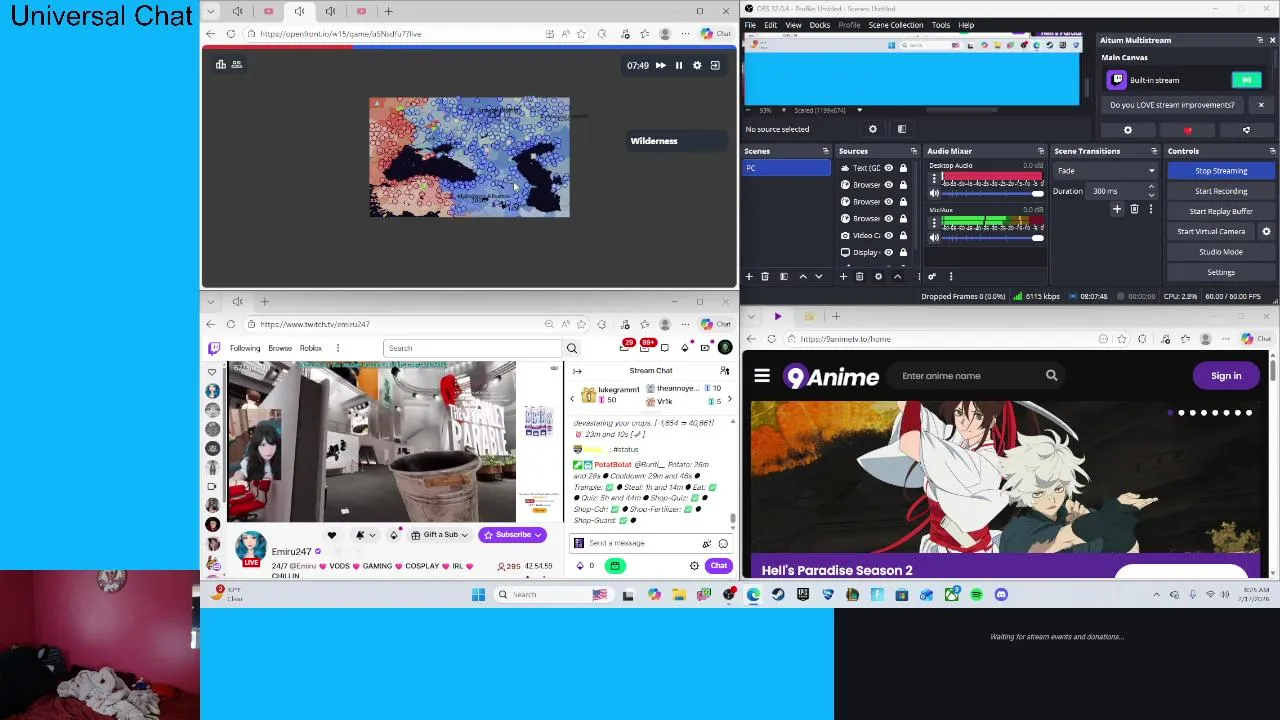Toggle lock on Text (GDI) source
The image size is (1280, 720).
903,168
